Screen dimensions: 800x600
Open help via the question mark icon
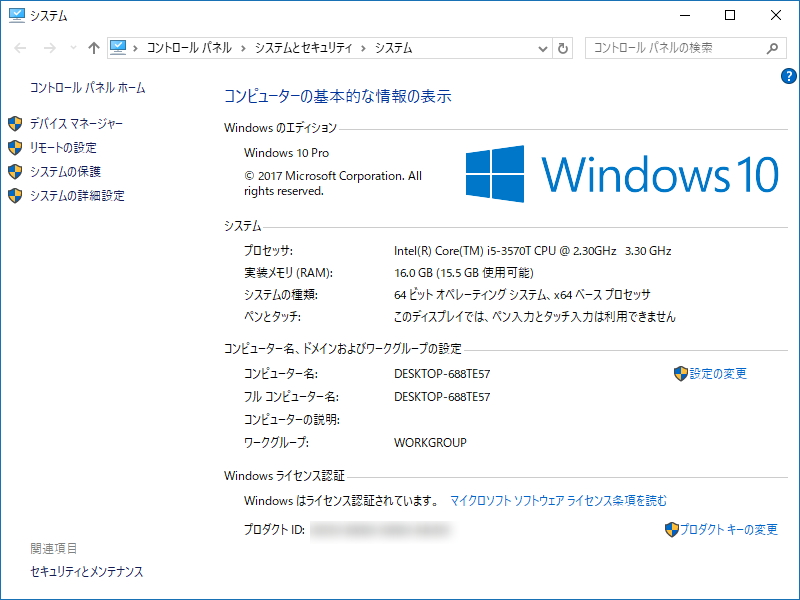point(791,74)
